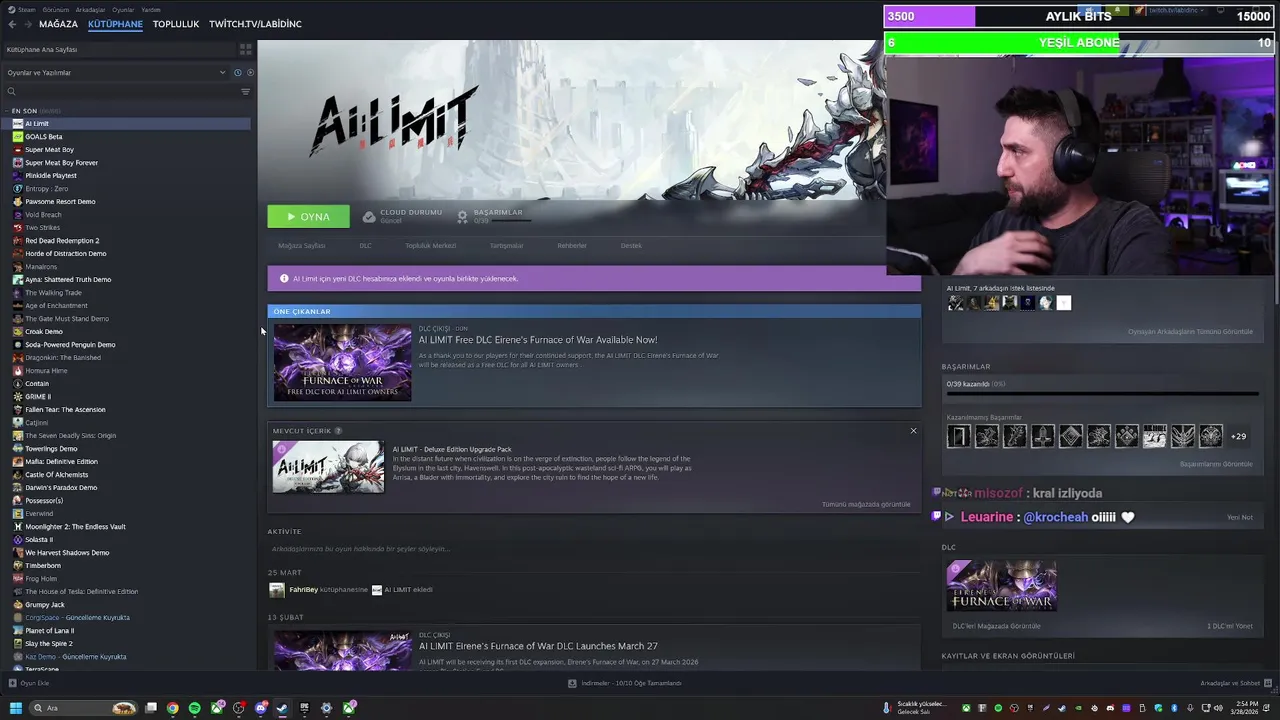Open the Arkadaşlar menu
Image resolution: width=1280 pixels, height=720 pixels.
click(x=90, y=9)
